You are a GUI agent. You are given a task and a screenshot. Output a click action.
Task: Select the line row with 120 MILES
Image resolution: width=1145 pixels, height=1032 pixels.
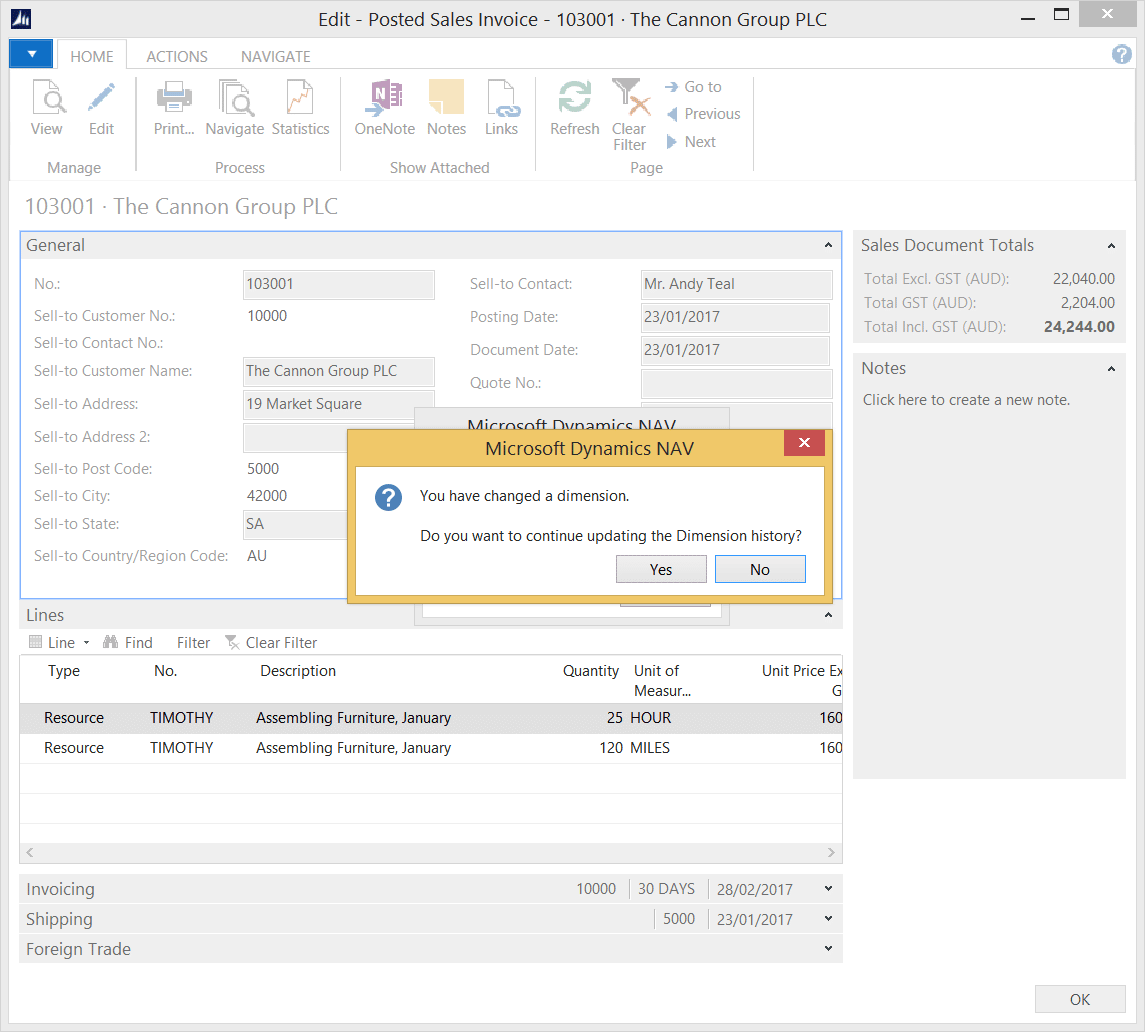pos(431,748)
